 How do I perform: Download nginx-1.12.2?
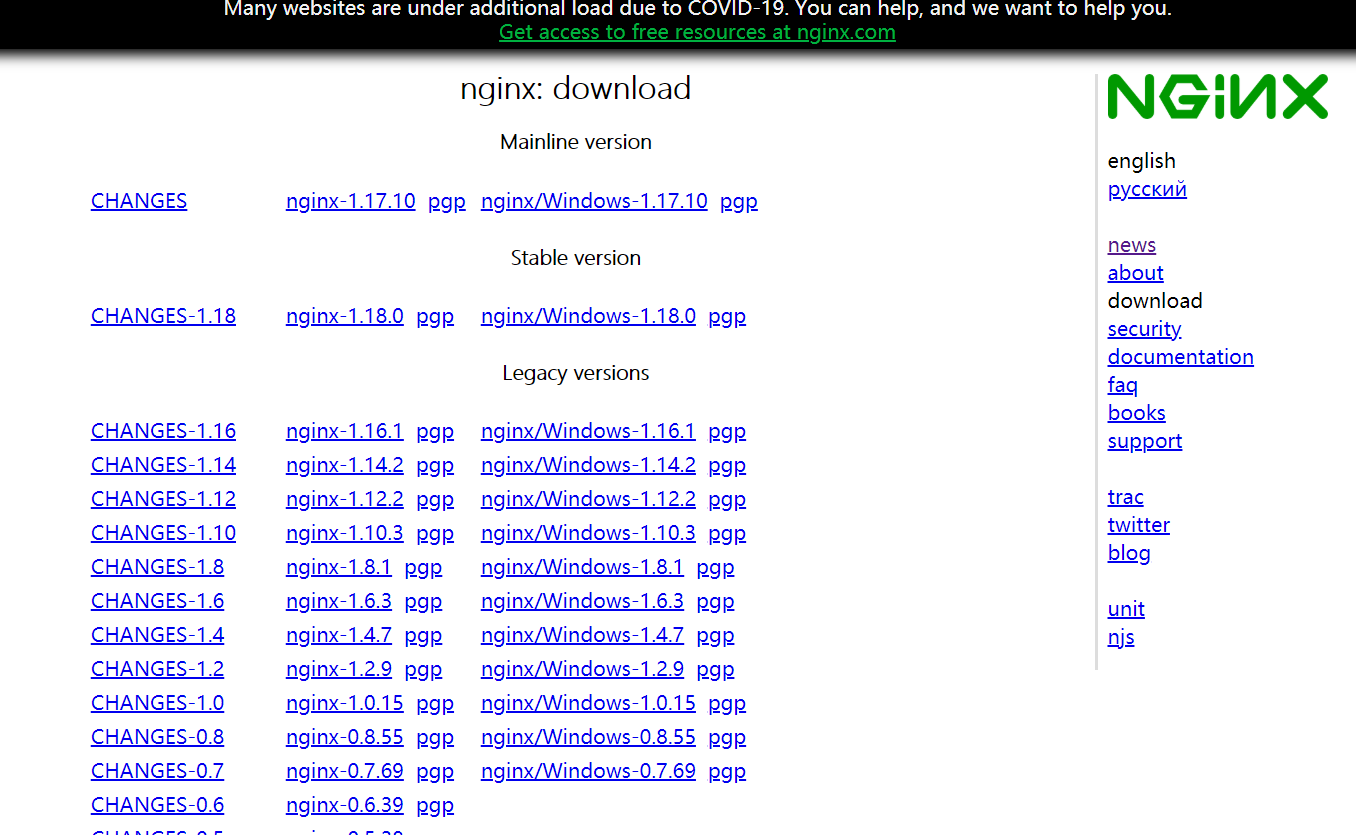(x=344, y=499)
